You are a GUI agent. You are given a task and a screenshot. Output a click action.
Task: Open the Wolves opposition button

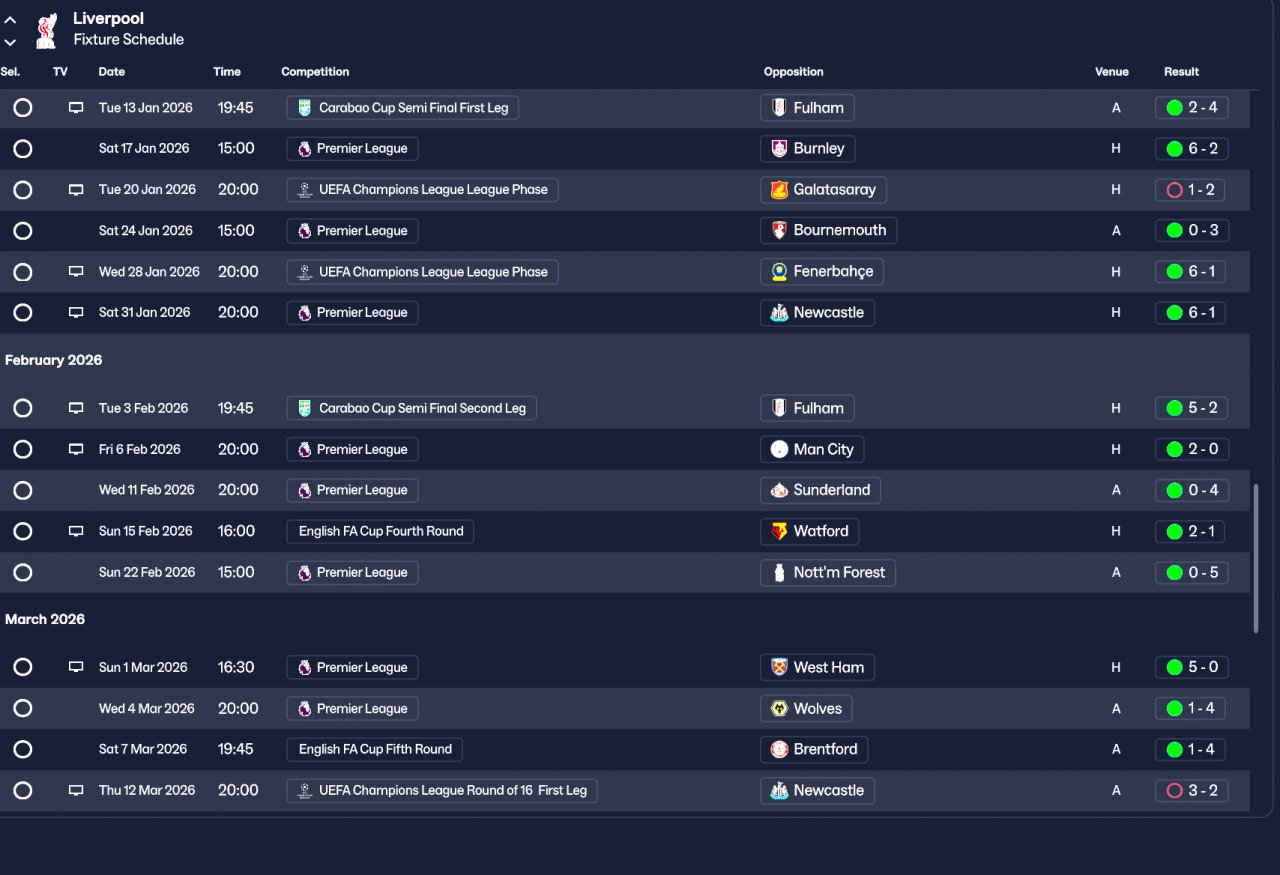pos(807,708)
